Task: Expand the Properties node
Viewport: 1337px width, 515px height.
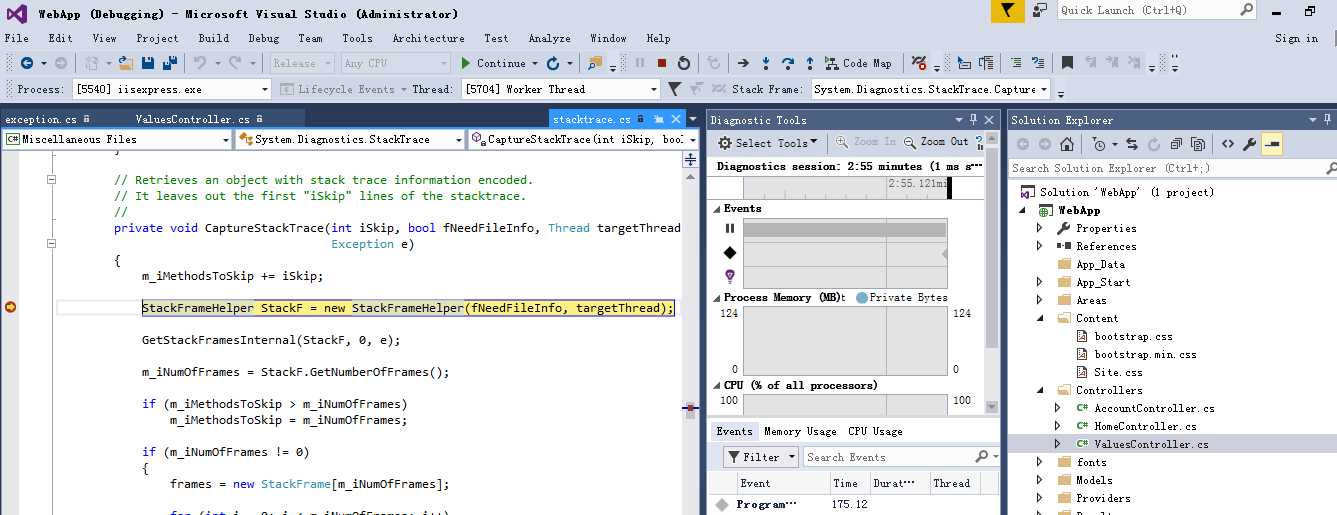Action: click(x=1040, y=228)
